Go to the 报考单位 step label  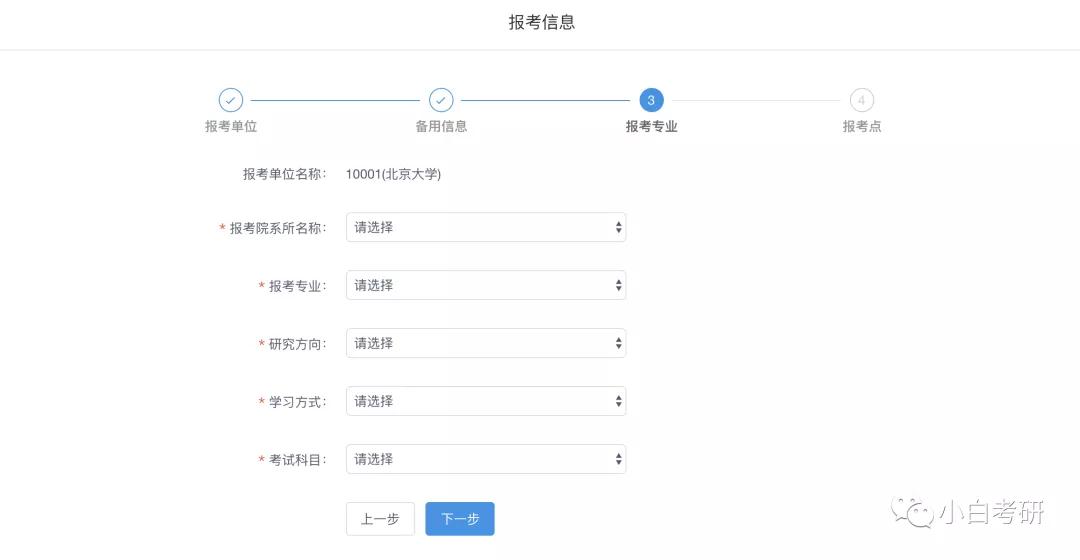click(x=231, y=126)
